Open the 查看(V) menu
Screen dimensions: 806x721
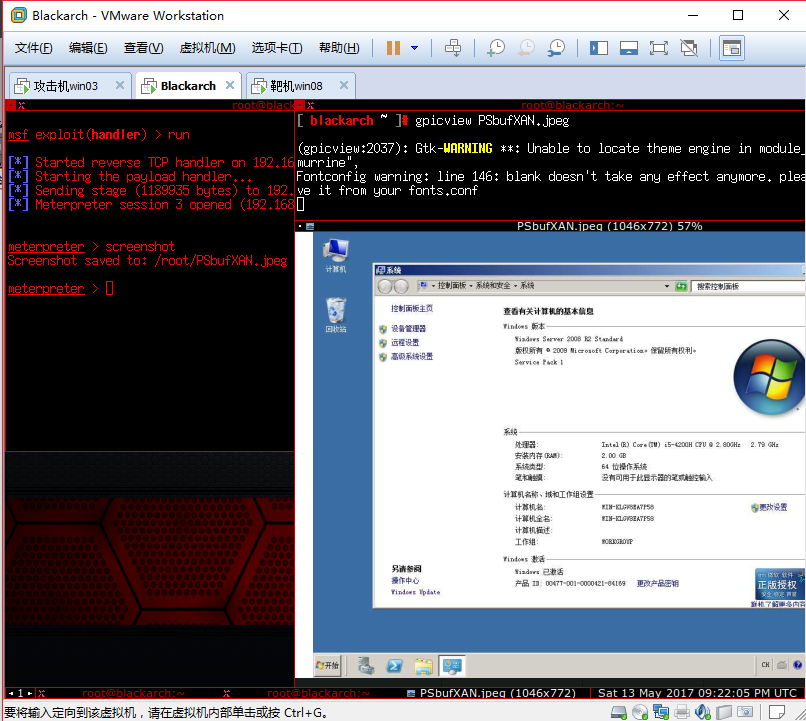tap(143, 48)
